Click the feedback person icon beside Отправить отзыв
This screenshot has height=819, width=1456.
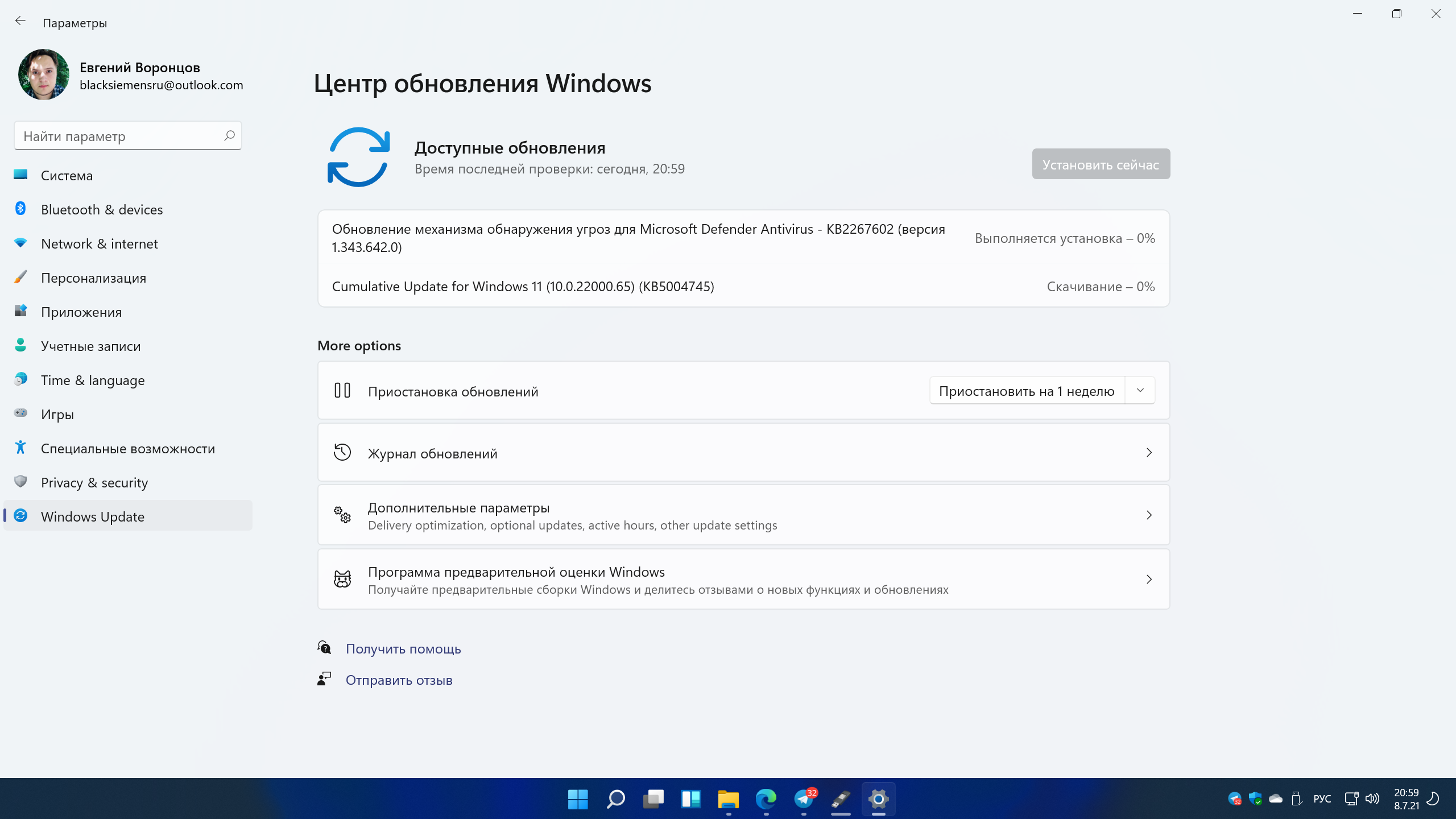point(324,679)
